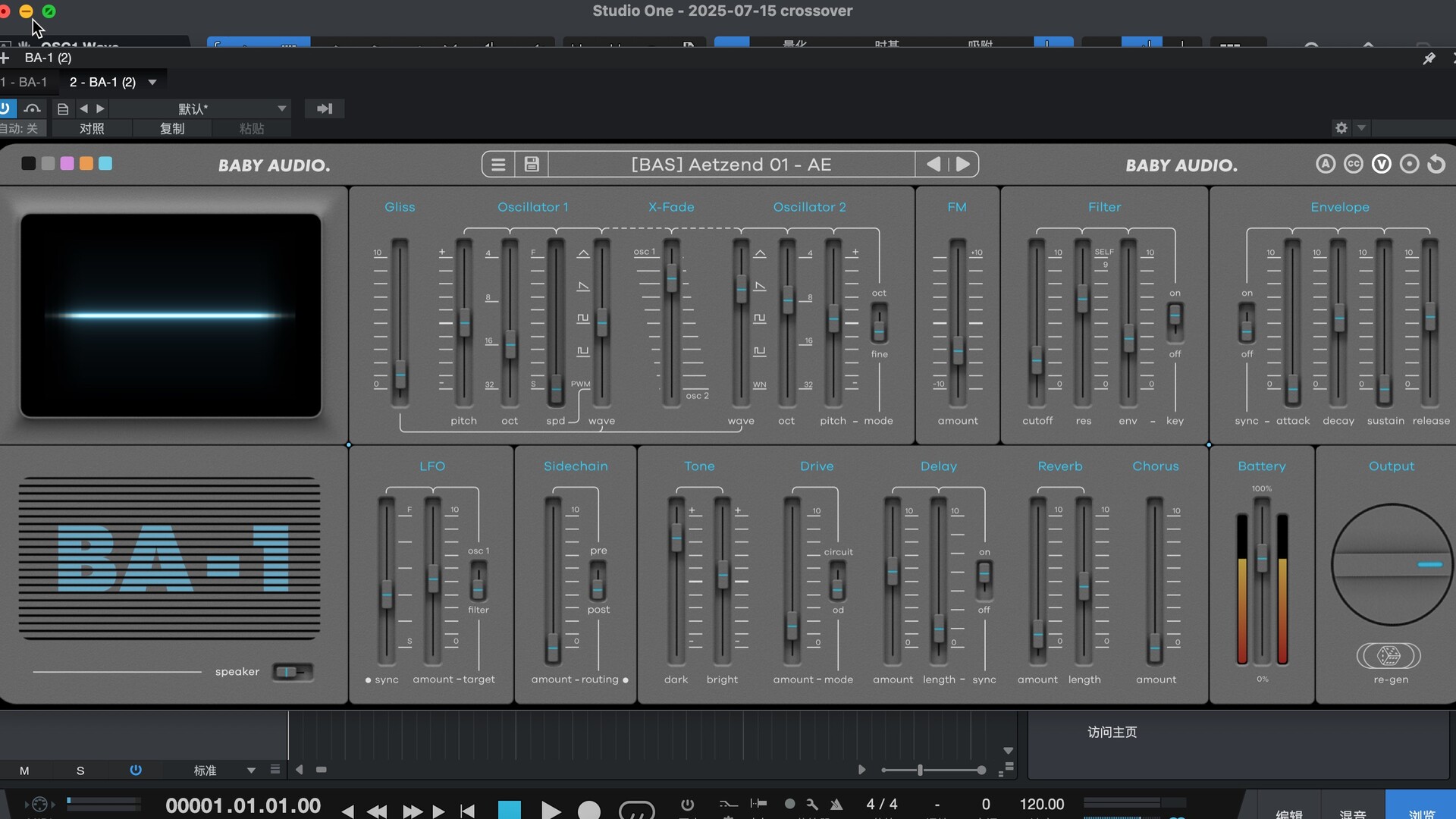
Task: Click the re-gen dice button
Action: tap(1389, 655)
